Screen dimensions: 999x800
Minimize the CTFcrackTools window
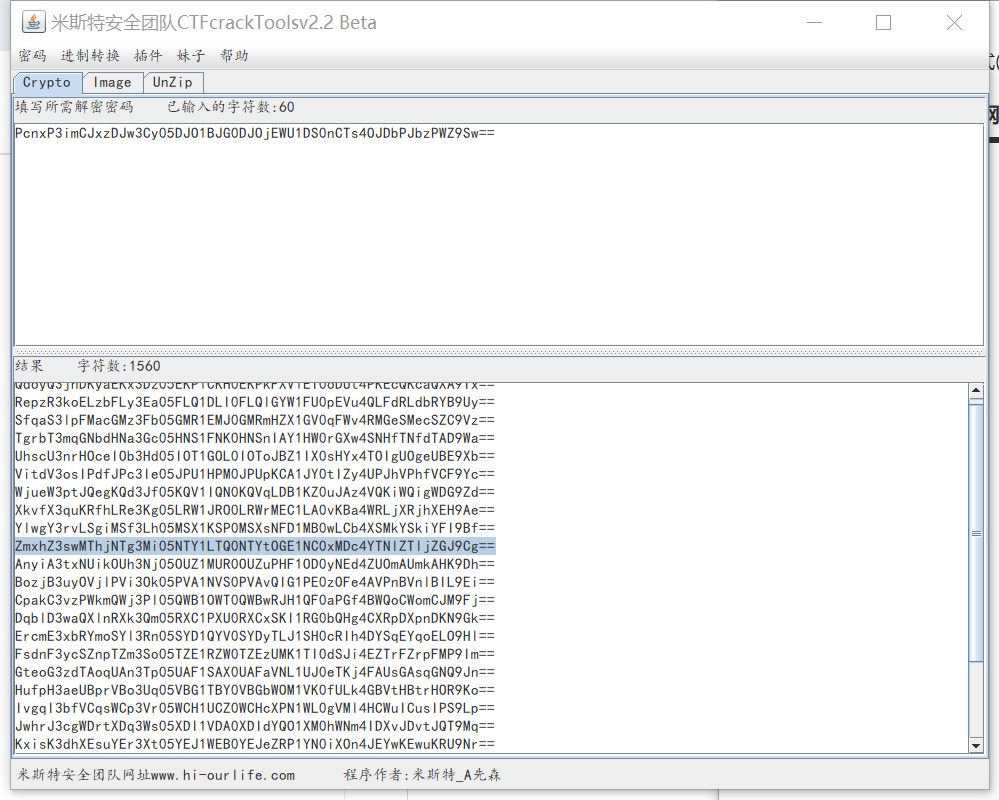(x=814, y=22)
